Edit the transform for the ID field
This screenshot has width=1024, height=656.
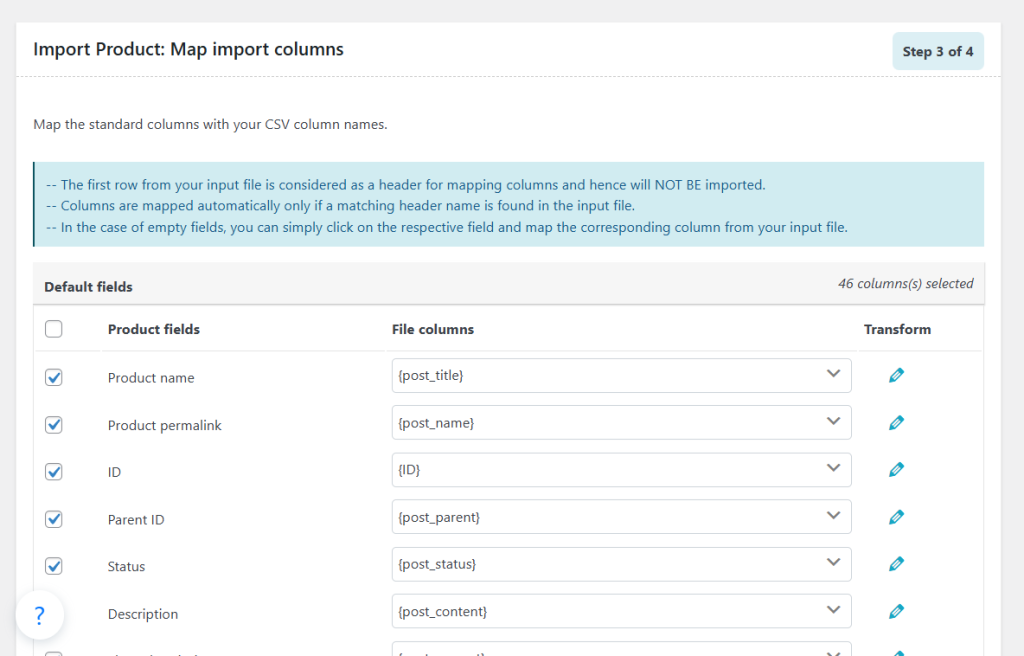(896, 468)
